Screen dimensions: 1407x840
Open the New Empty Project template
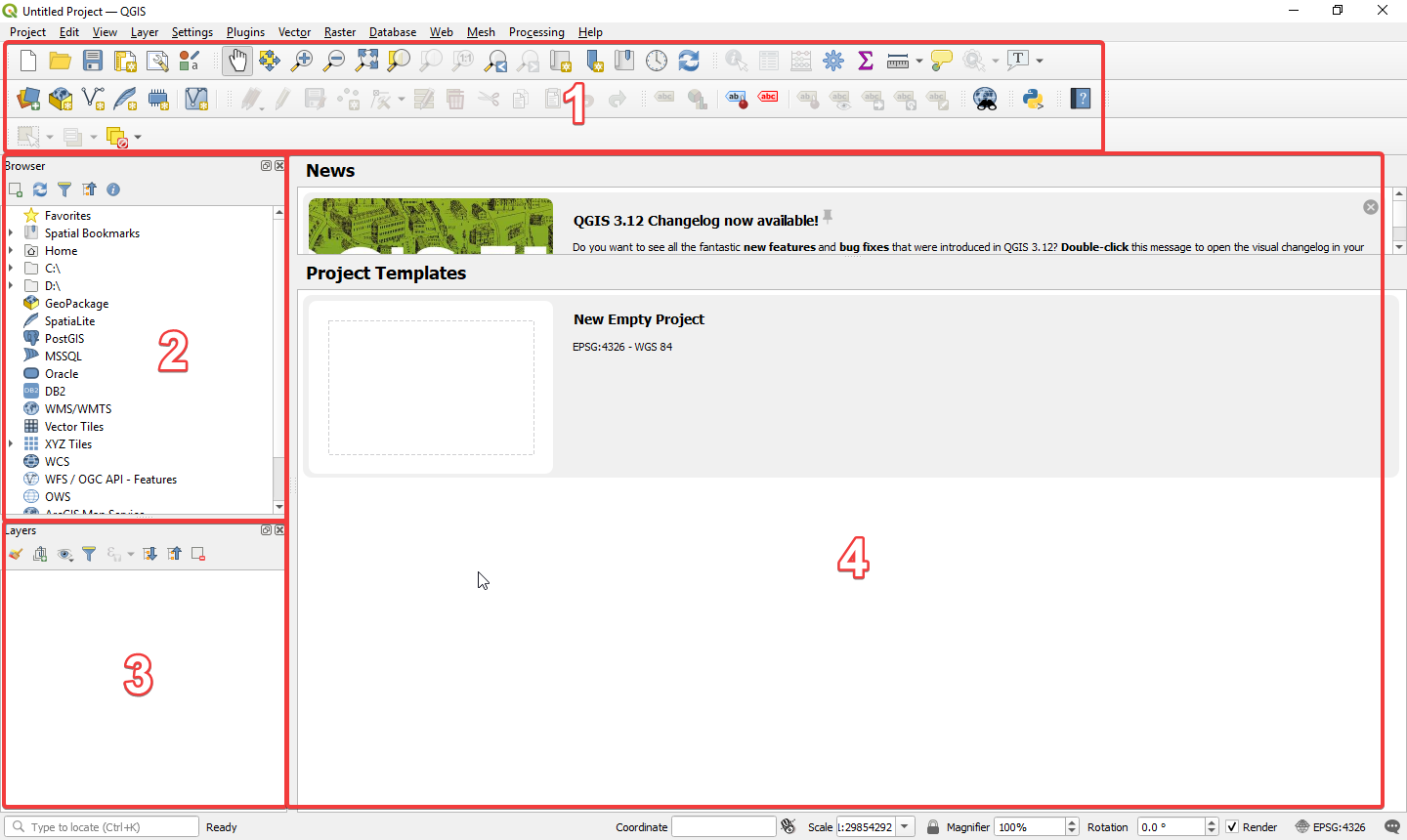tap(851, 388)
